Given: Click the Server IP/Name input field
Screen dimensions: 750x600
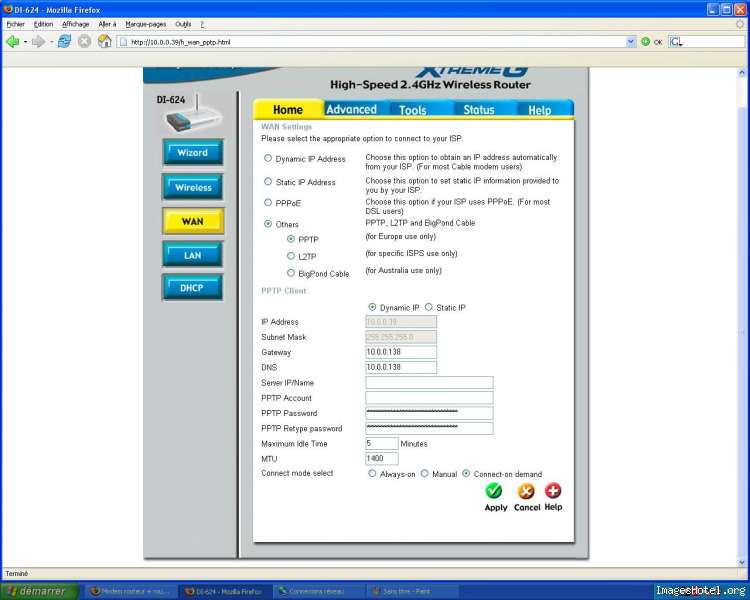Looking at the screenshot, I should click(x=429, y=382).
